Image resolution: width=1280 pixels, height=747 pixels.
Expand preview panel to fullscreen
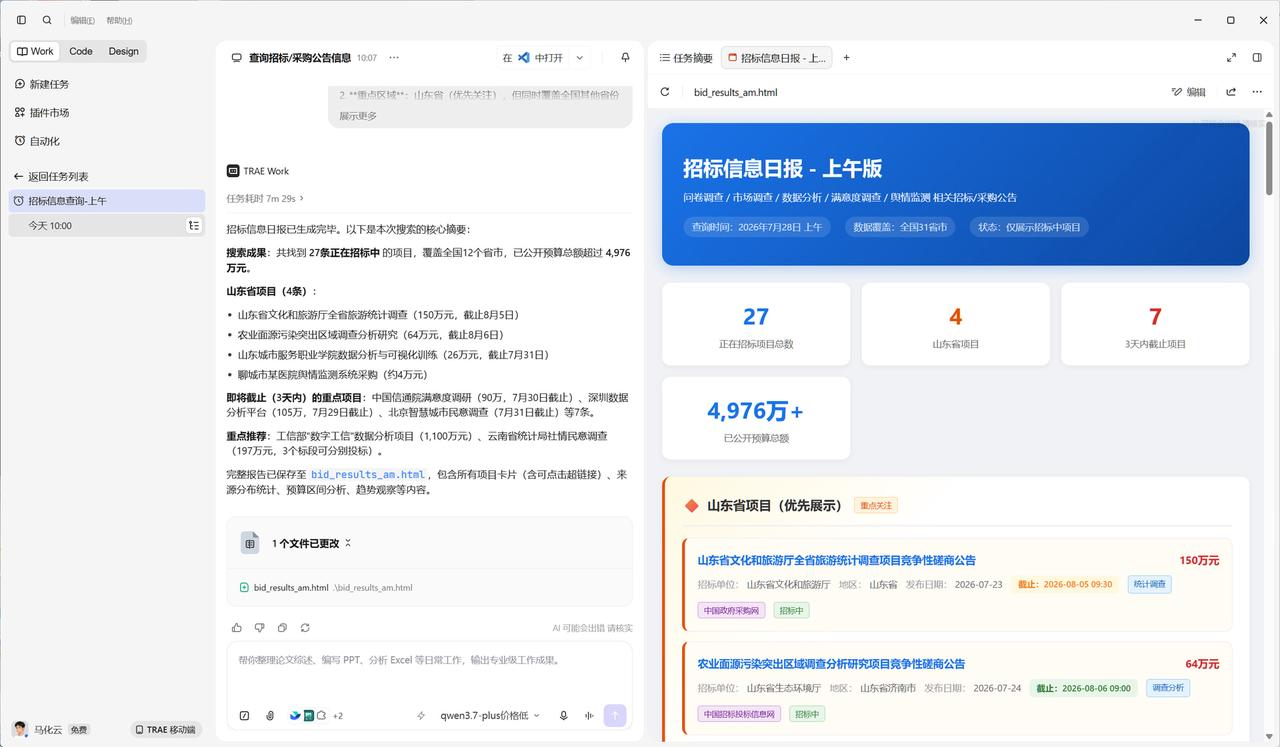(x=1231, y=58)
